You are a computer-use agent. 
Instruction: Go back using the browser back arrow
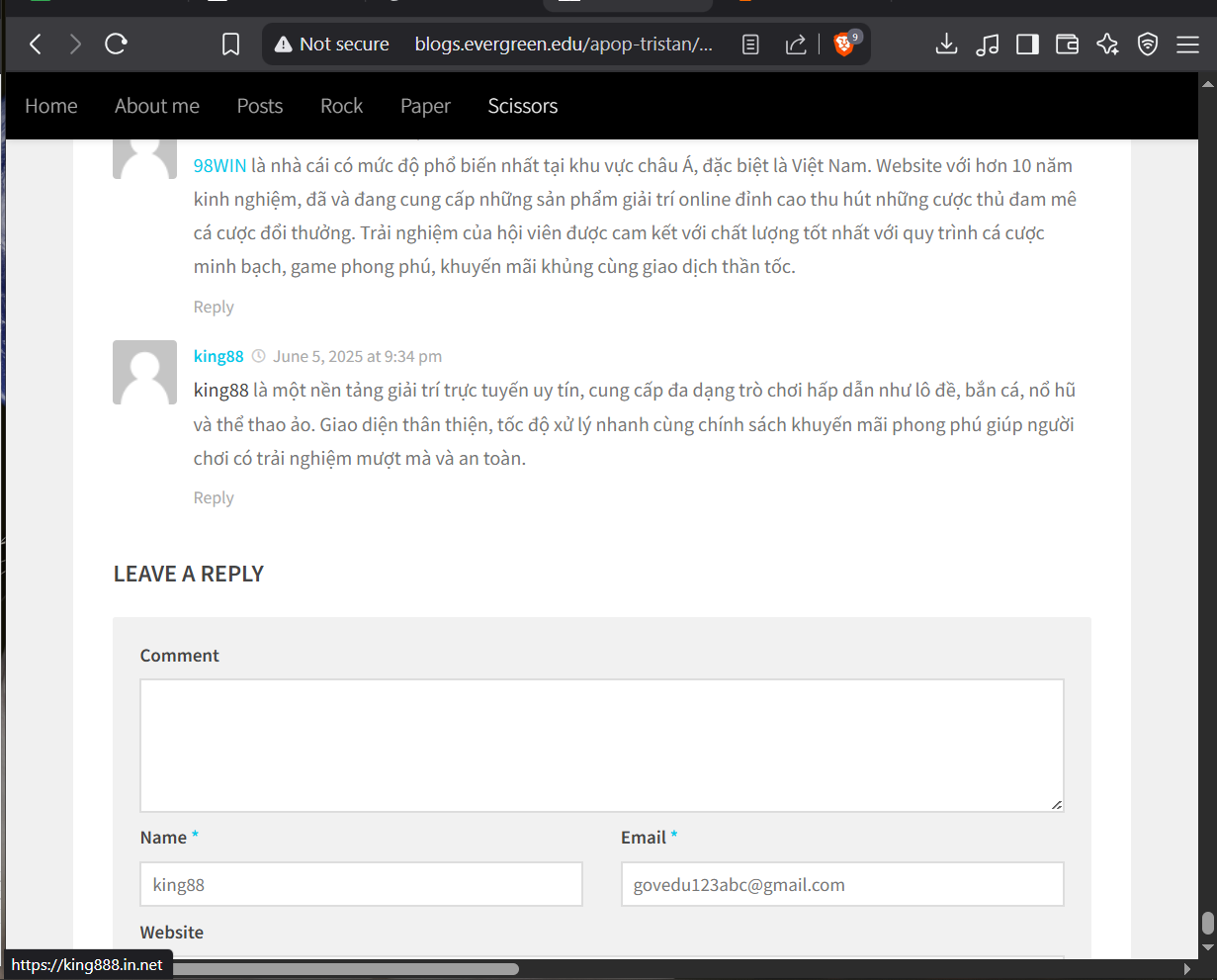36,44
